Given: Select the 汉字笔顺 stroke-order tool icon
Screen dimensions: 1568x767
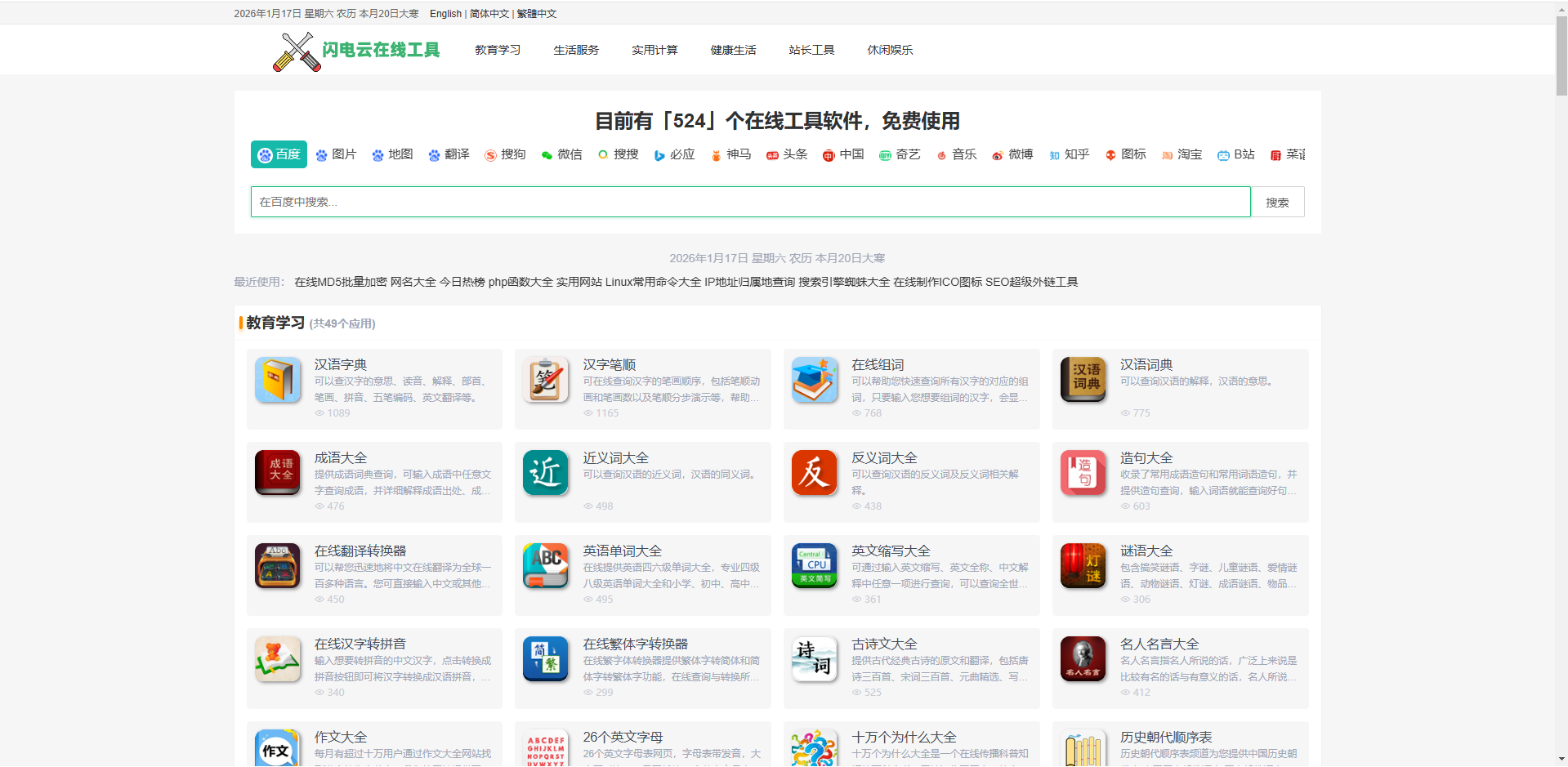Looking at the screenshot, I should click(x=546, y=380).
